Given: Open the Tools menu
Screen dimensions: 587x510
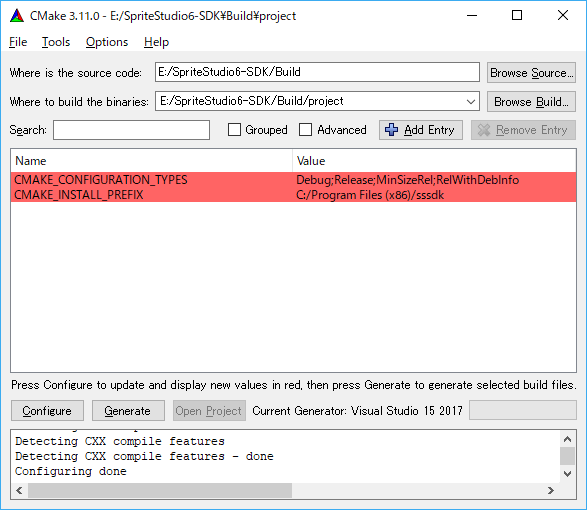Looking at the screenshot, I should (56, 42).
